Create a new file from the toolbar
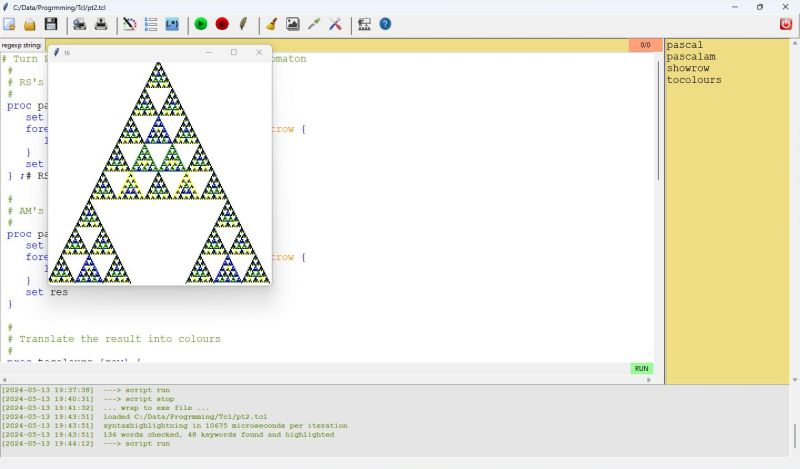Screen dimensions: 800x469 click(9, 24)
